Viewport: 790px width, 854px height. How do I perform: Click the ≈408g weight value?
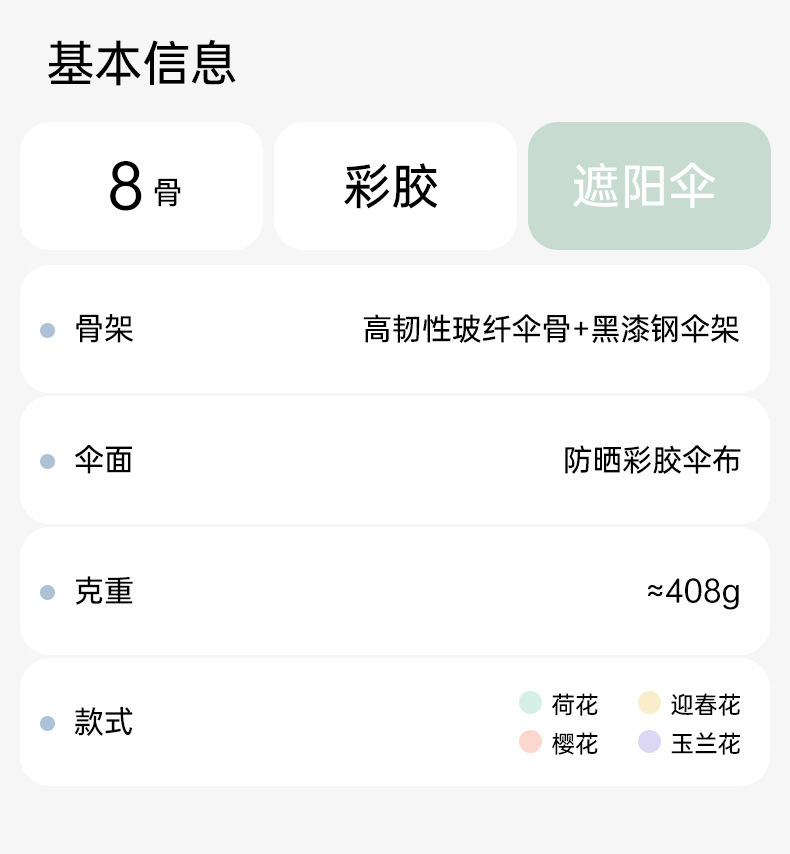coord(693,592)
